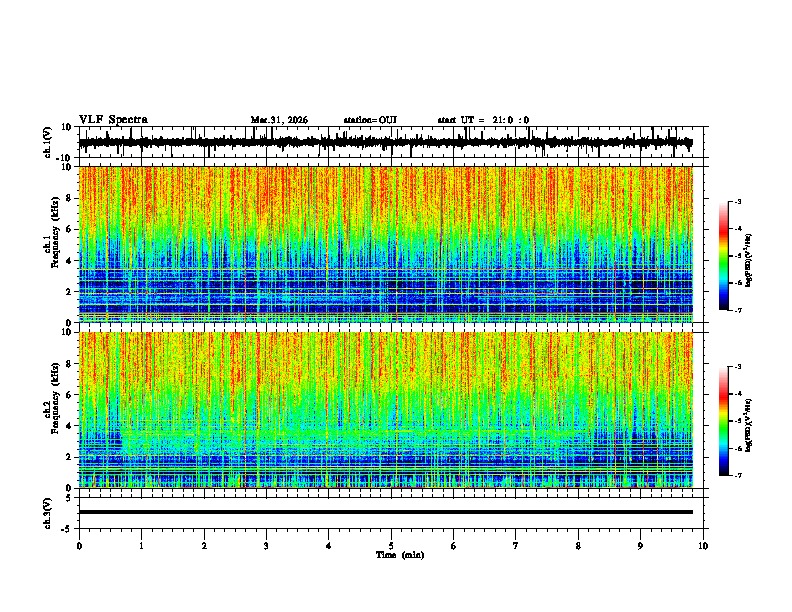Click the "ch.3(V)" axis label
792x612 pixels.
click(x=48, y=513)
